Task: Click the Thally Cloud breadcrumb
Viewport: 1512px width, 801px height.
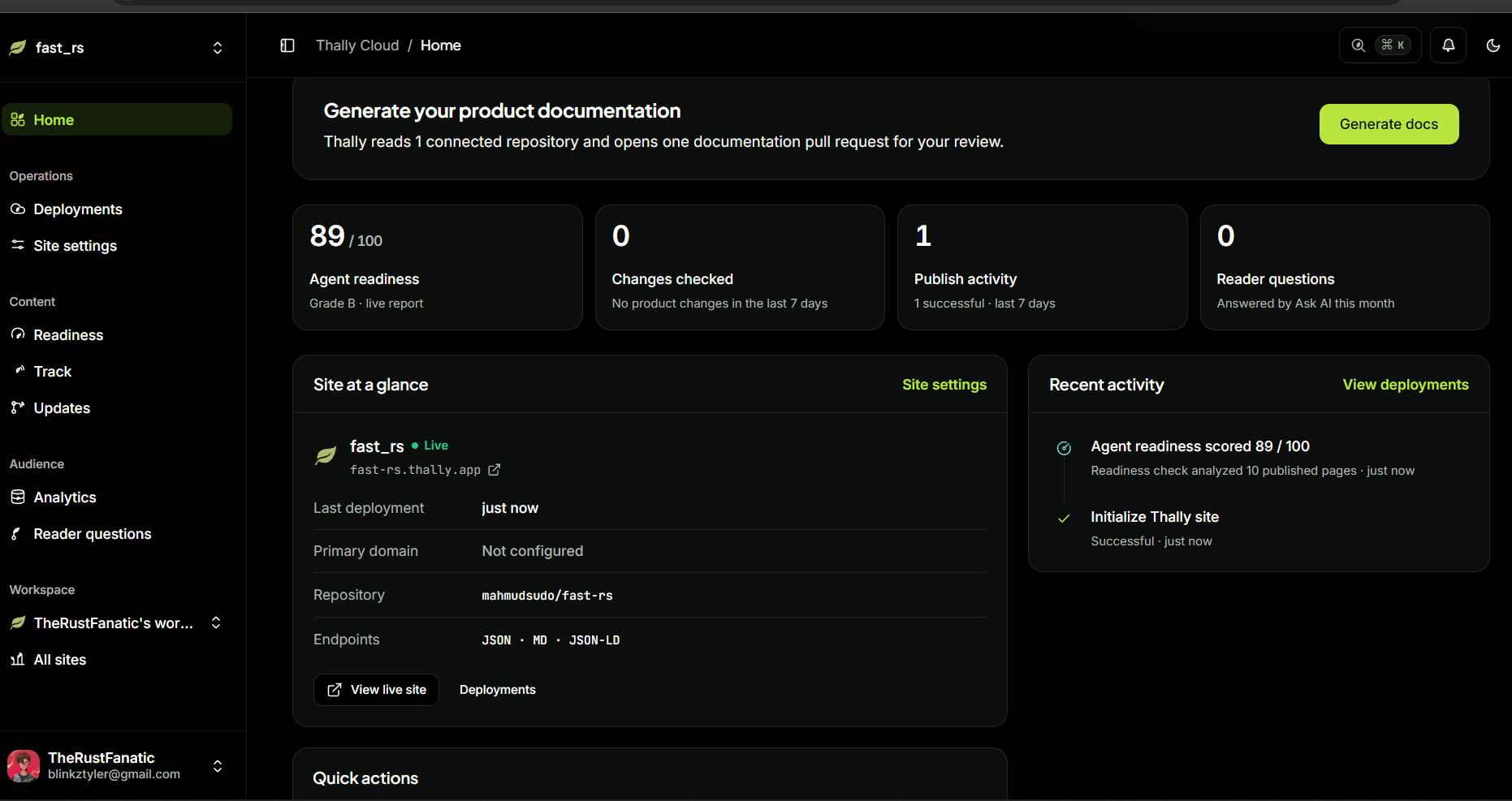Action: (357, 45)
